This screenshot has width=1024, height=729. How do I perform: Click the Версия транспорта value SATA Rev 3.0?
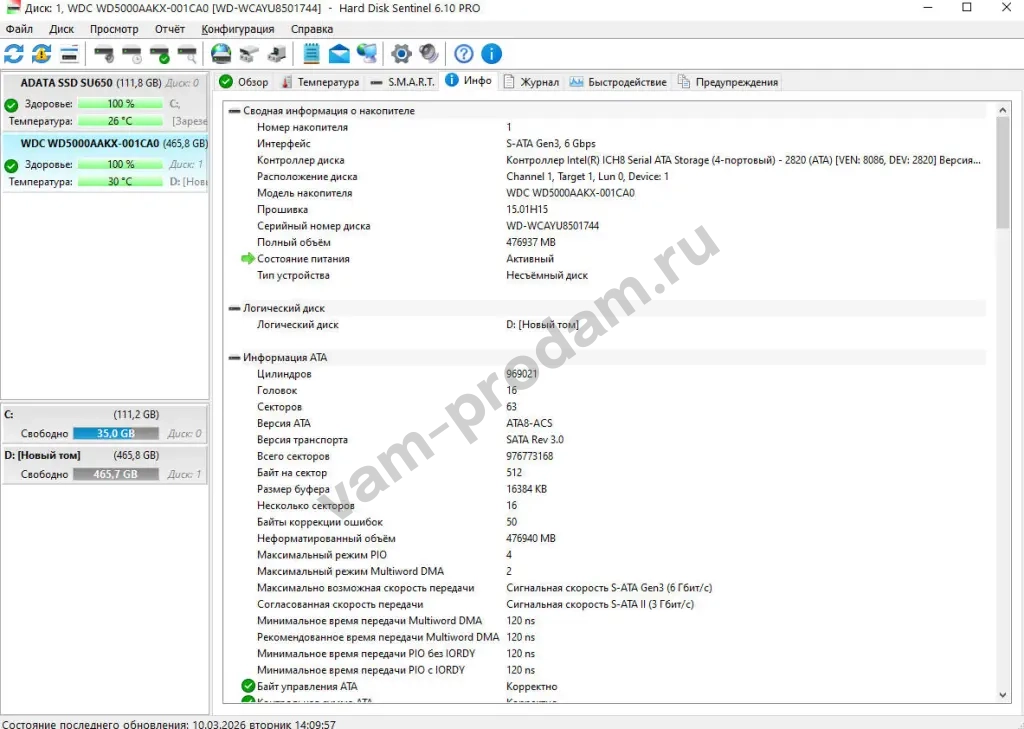pyautogui.click(x=534, y=440)
